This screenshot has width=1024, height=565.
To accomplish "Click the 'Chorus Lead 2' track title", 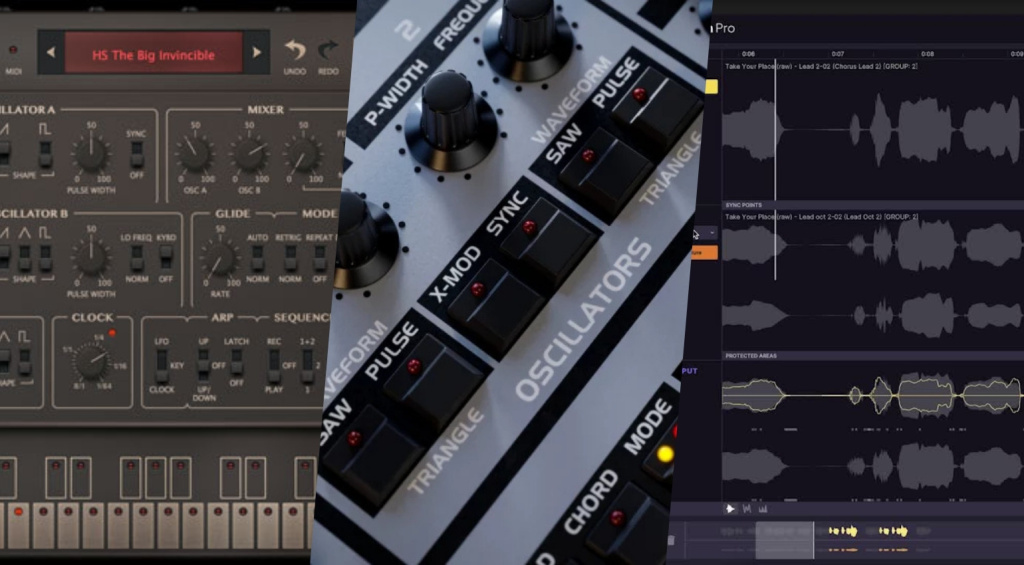I will coord(822,66).
